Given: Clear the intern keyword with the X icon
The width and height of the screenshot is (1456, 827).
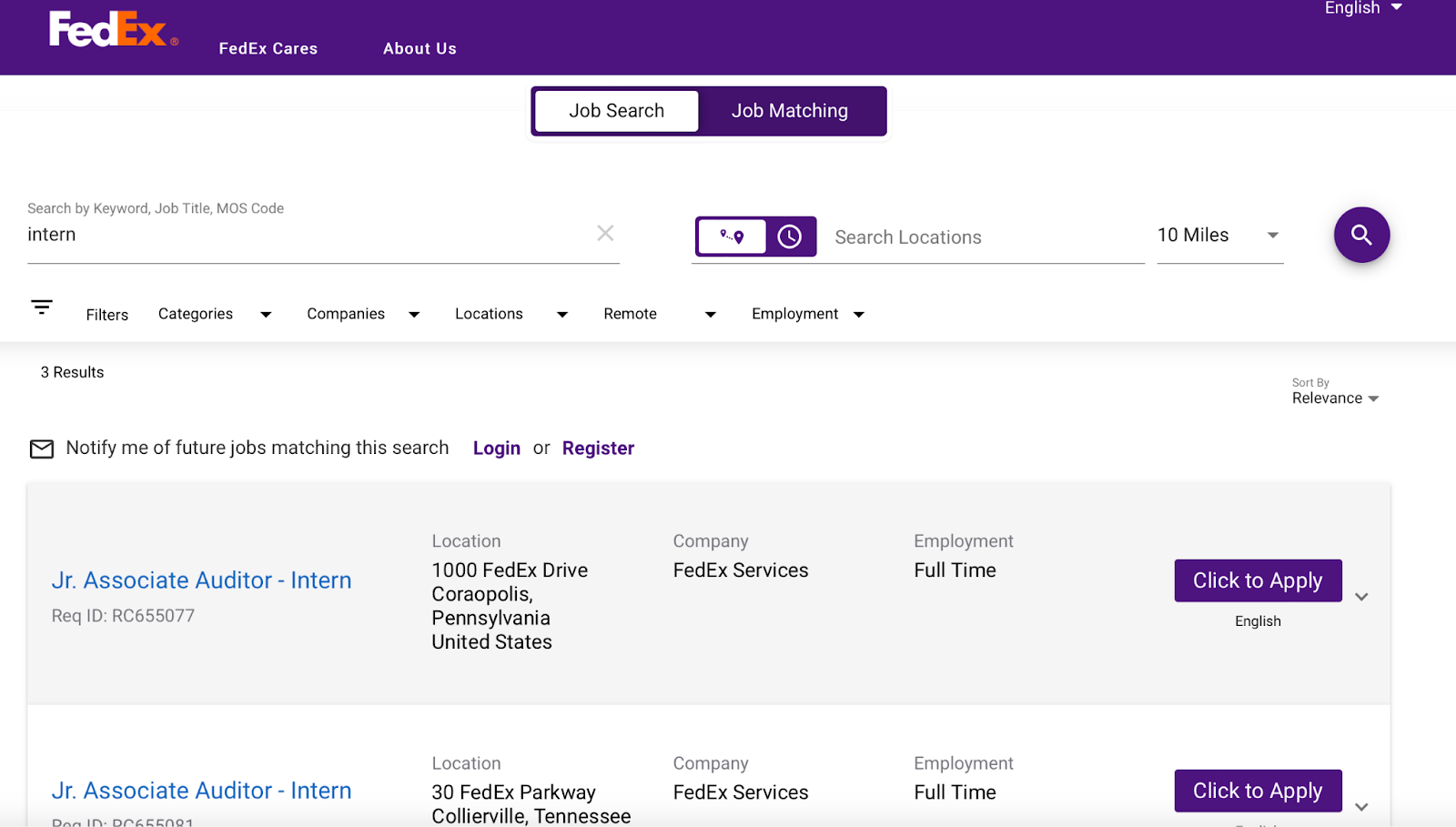Looking at the screenshot, I should [x=605, y=234].
